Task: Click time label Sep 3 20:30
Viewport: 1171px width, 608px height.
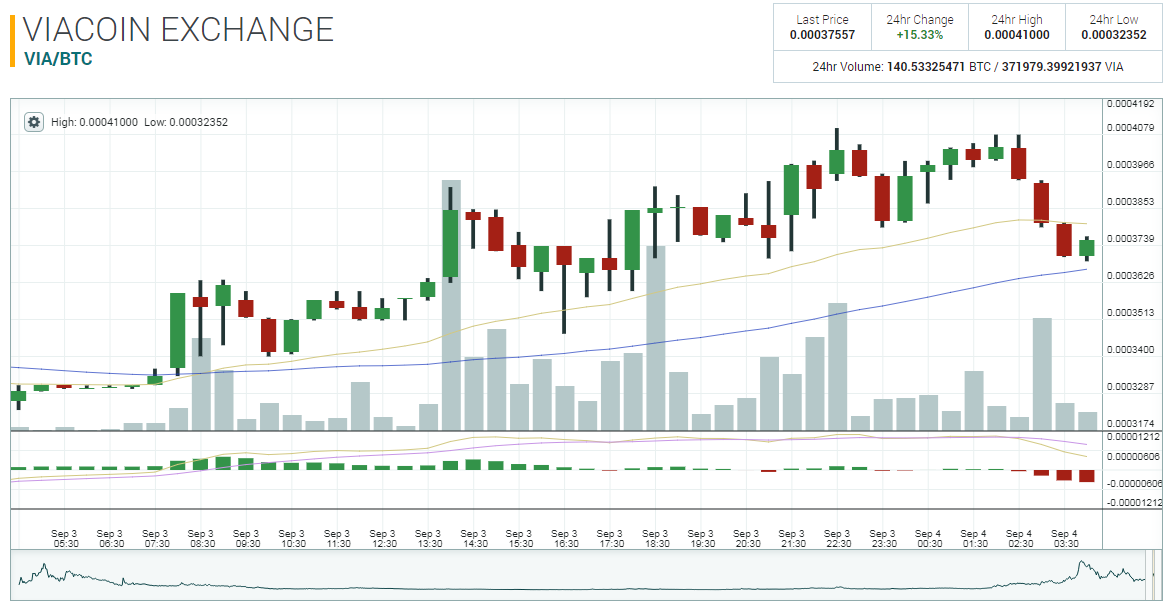Action: click(x=748, y=539)
